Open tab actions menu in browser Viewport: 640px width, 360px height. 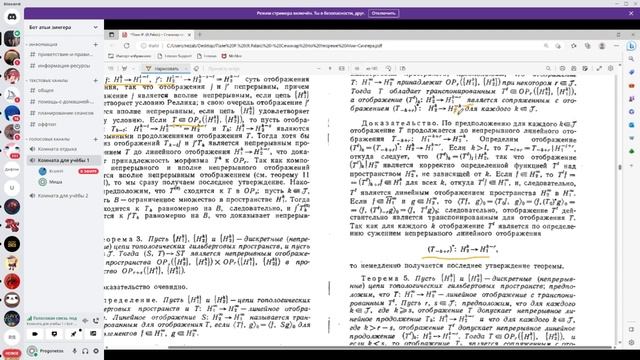point(111,35)
